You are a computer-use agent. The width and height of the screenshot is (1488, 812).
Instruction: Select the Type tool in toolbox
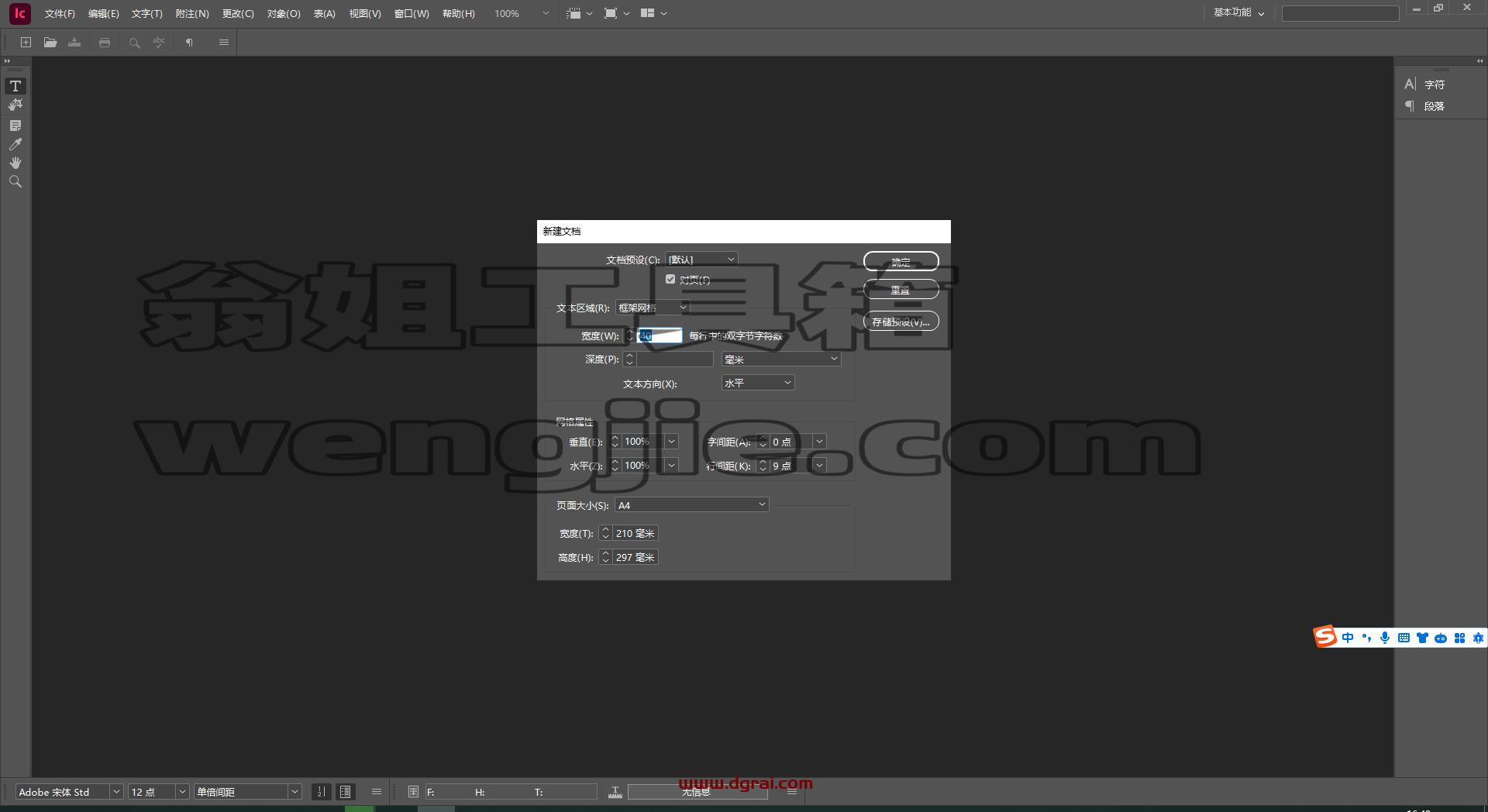15,86
